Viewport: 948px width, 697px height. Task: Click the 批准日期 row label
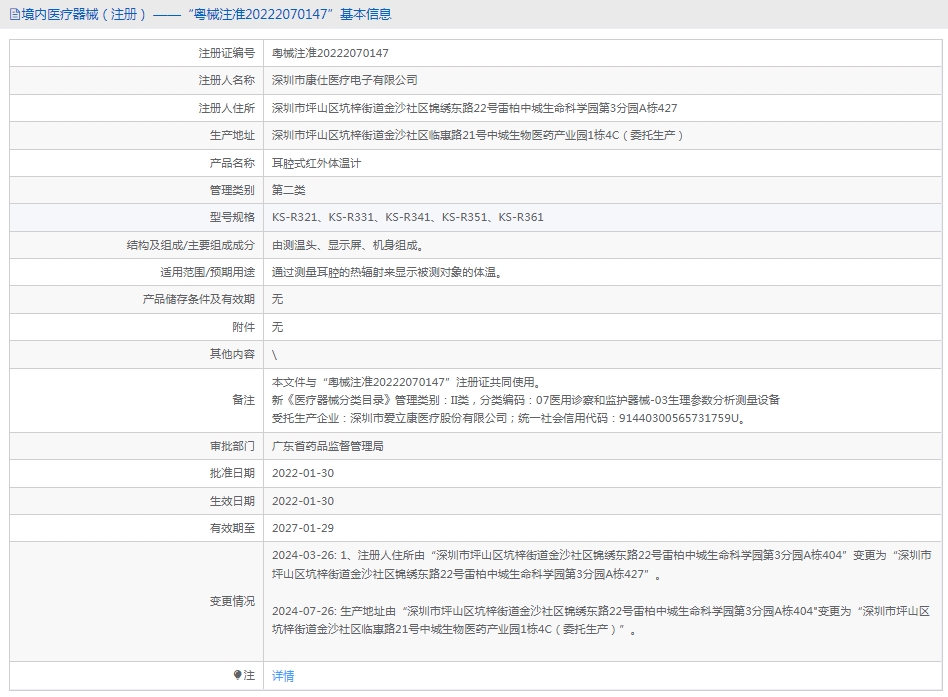pyautogui.click(x=232, y=473)
